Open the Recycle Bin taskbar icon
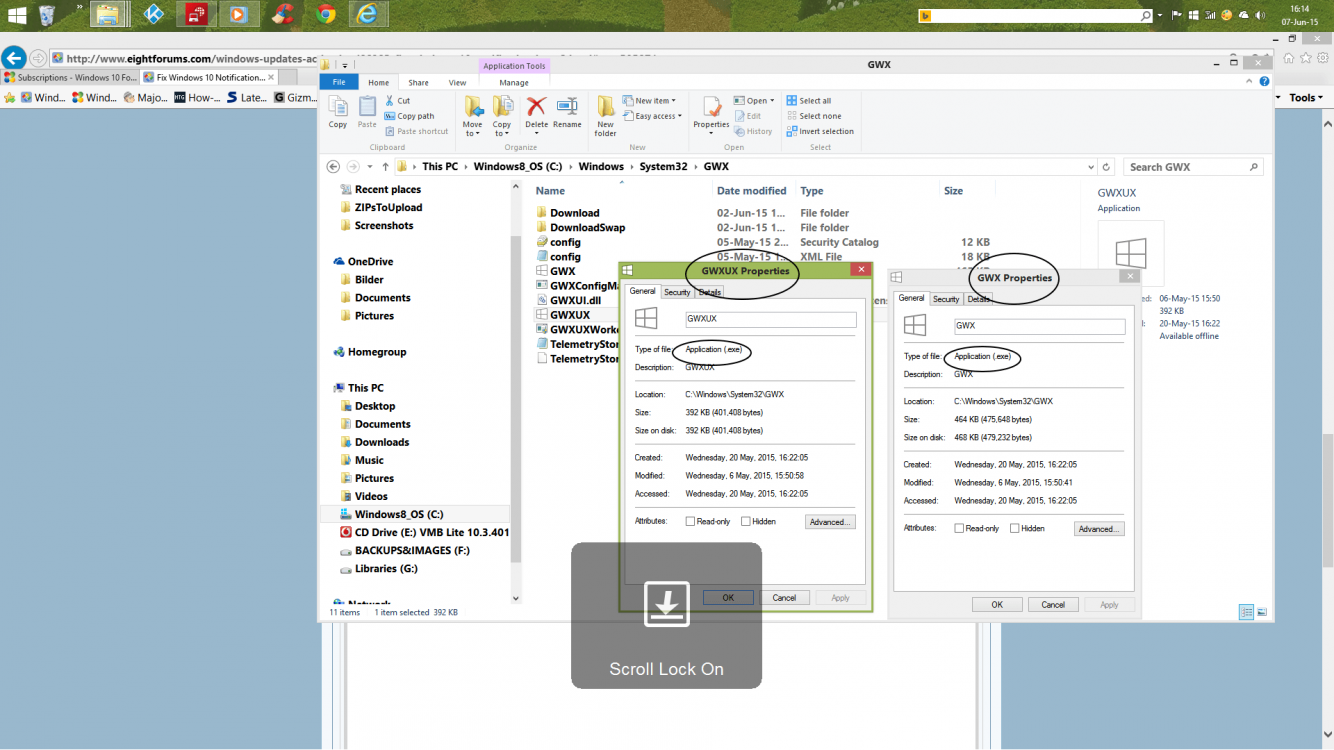The width and height of the screenshot is (1334, 750). pyautogui.click(x=47, y=14)
